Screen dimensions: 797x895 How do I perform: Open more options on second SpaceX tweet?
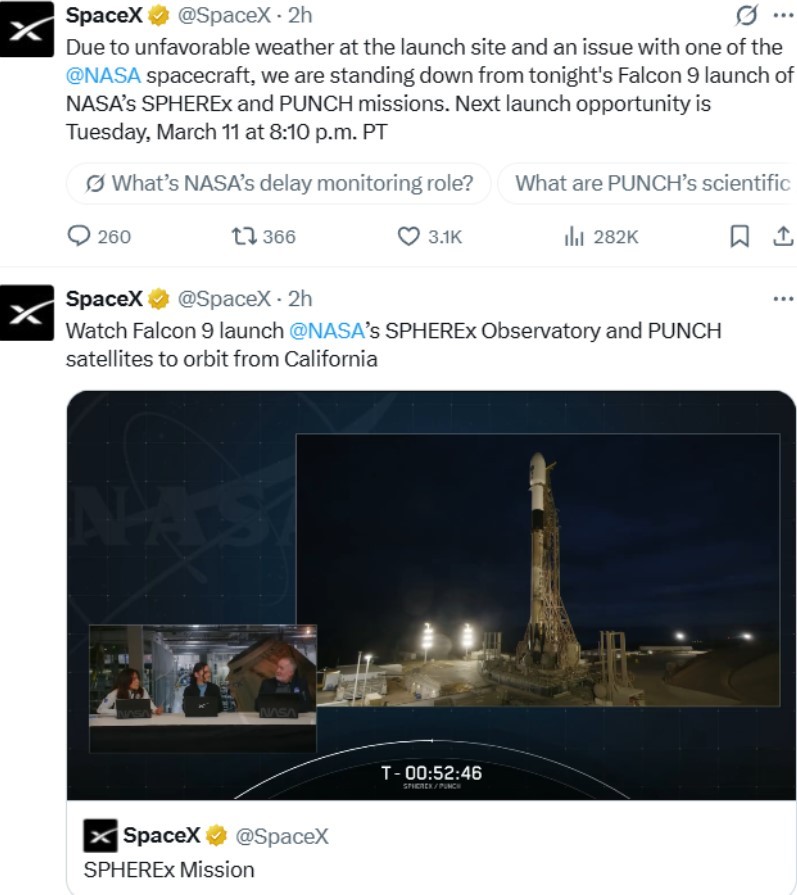(x=783, y=299)
